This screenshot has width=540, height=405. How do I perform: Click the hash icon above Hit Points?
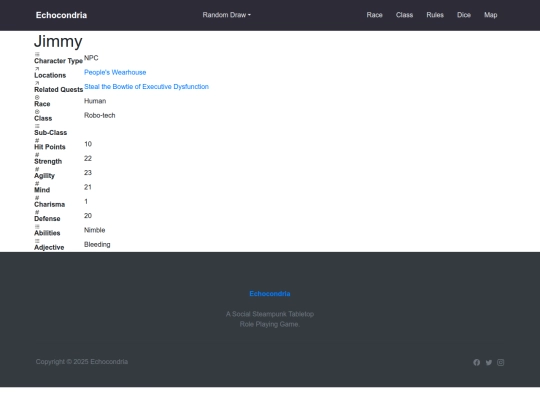click(37, 141)
